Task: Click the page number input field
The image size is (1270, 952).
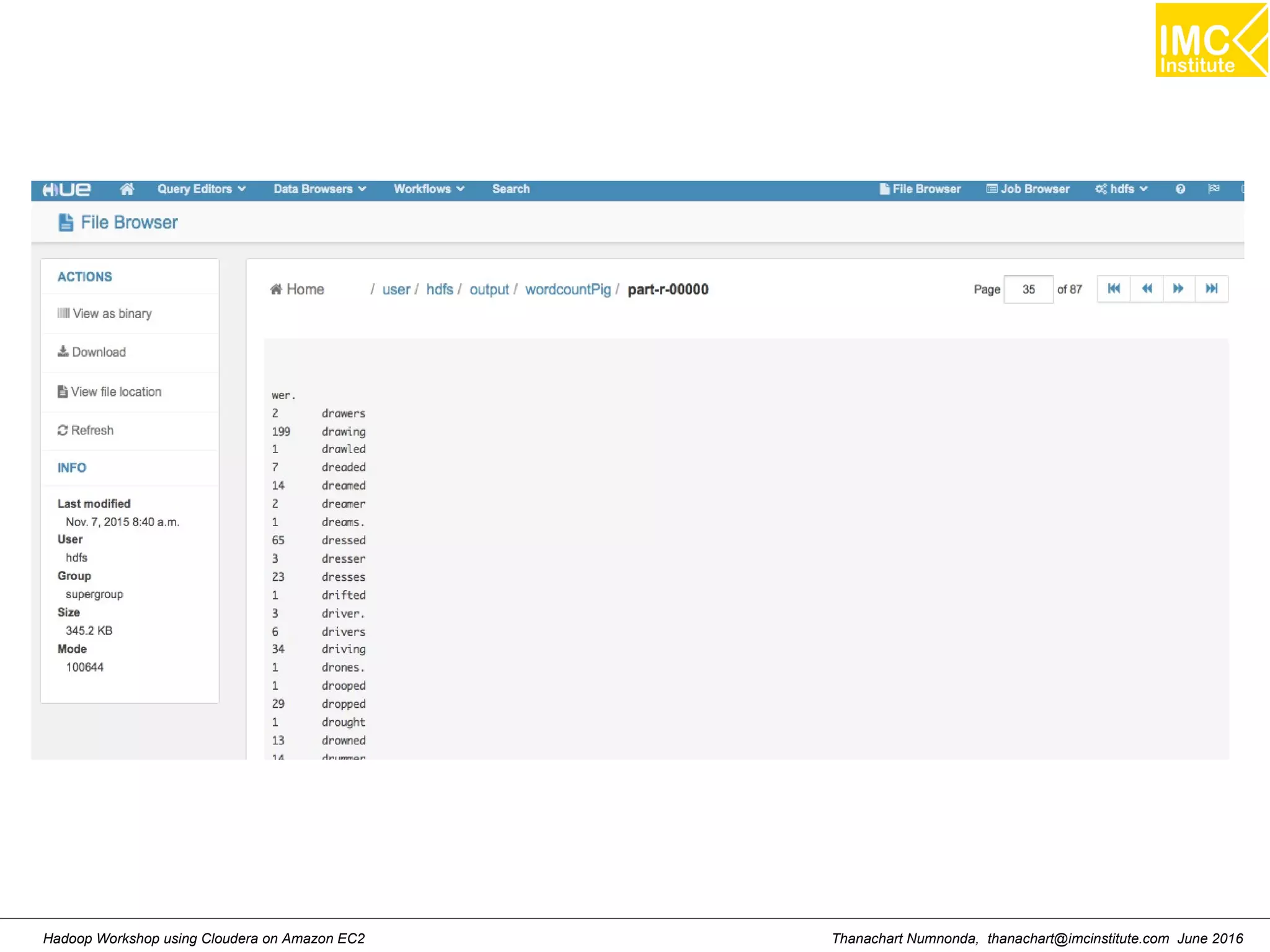Action: point(1028,289)
